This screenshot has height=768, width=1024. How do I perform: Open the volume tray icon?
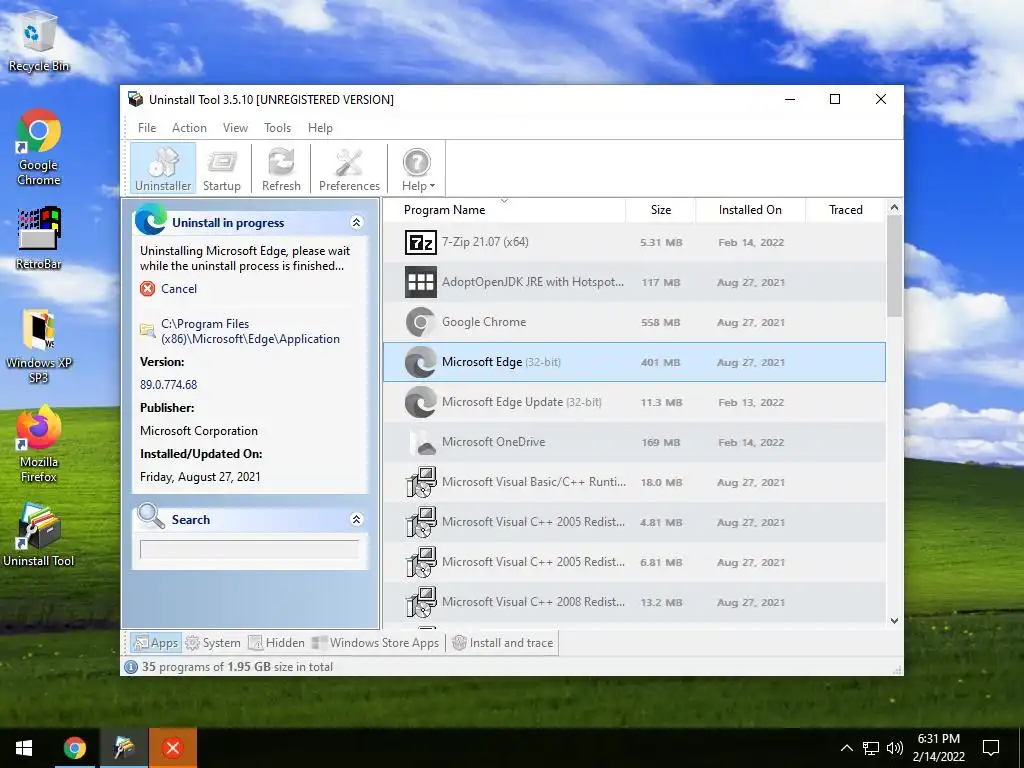pyautogui.click(x=895, y=748)
